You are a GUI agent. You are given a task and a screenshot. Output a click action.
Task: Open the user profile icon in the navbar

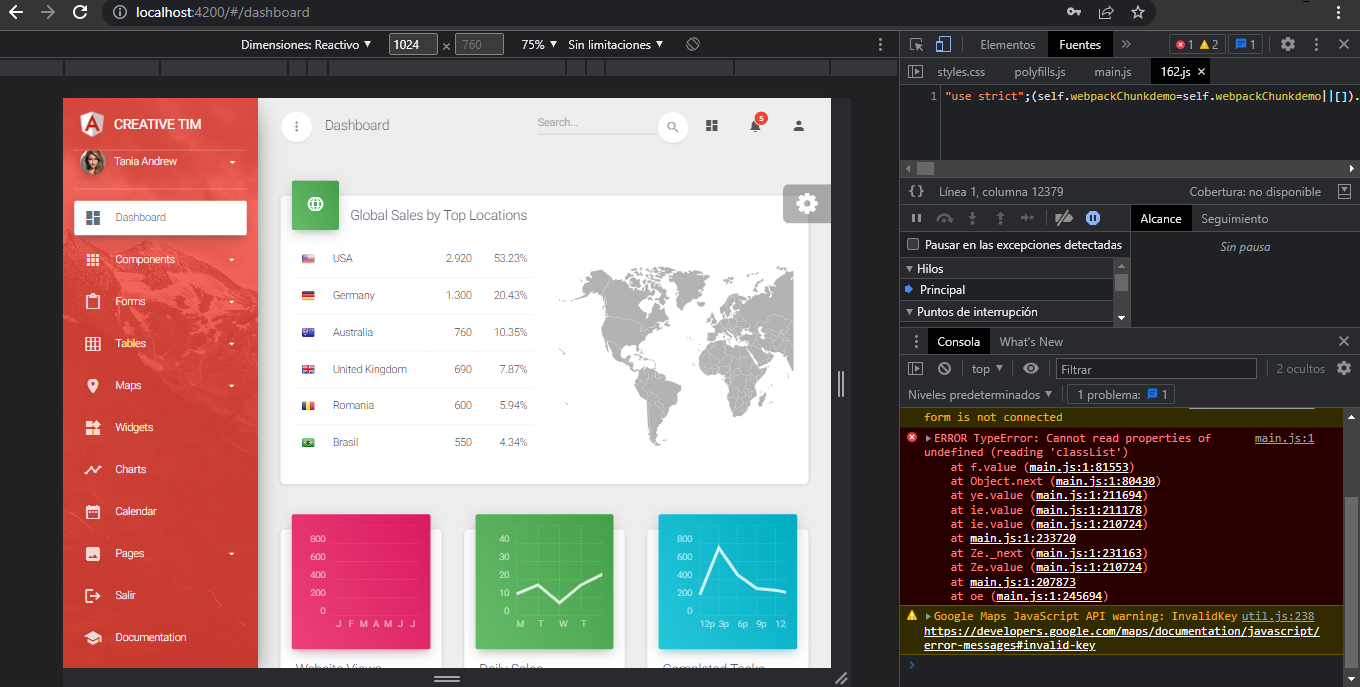coord(798,127)
